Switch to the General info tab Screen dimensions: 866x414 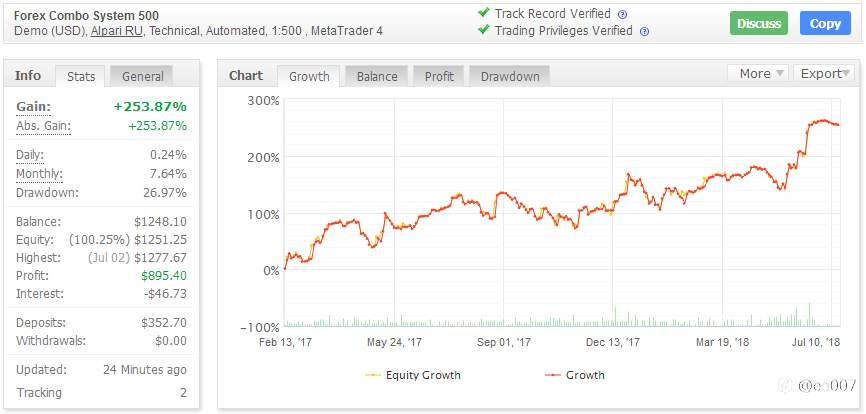click(x=141, y=76)
